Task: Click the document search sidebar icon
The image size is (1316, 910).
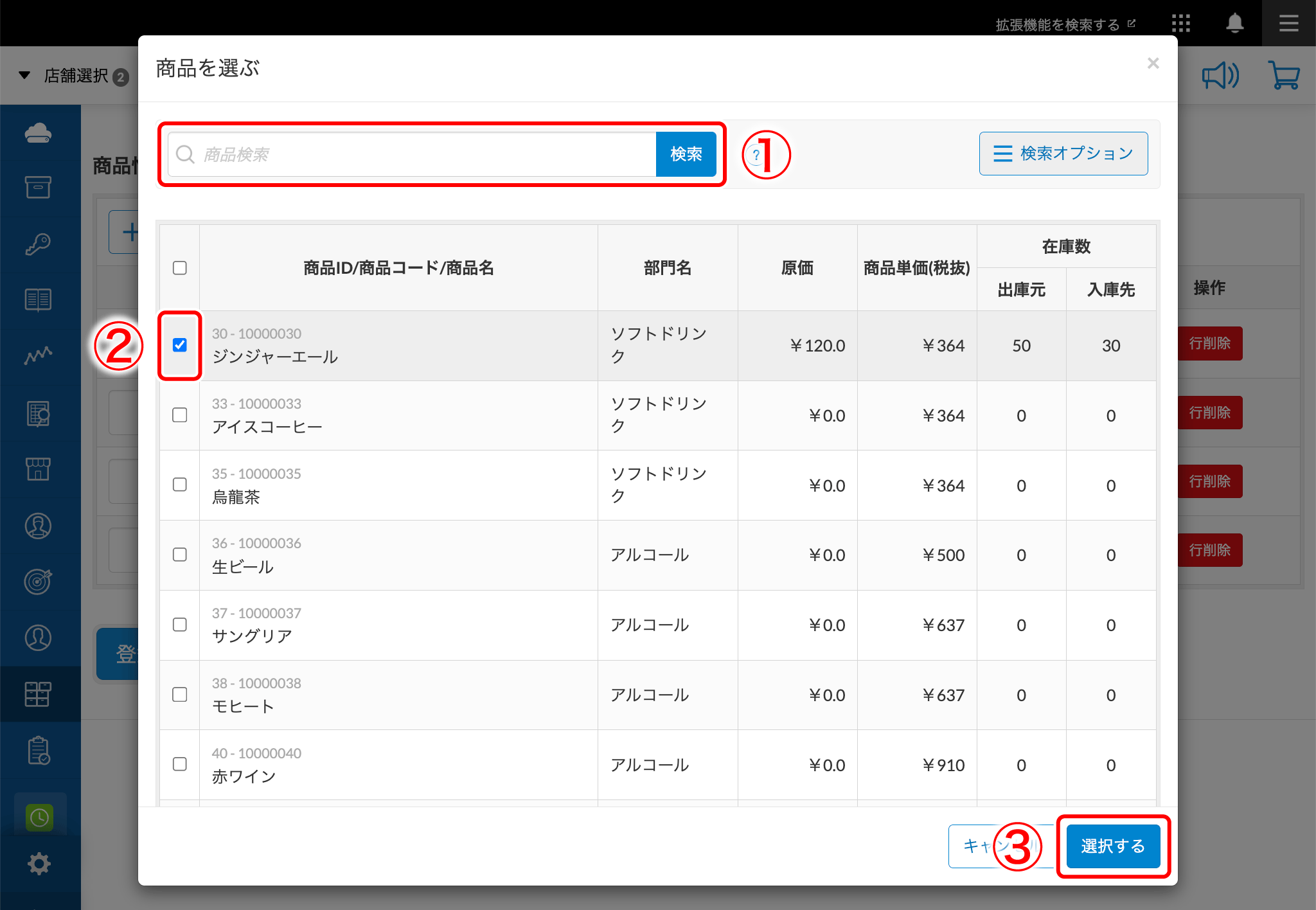Action: coord(38,414)
